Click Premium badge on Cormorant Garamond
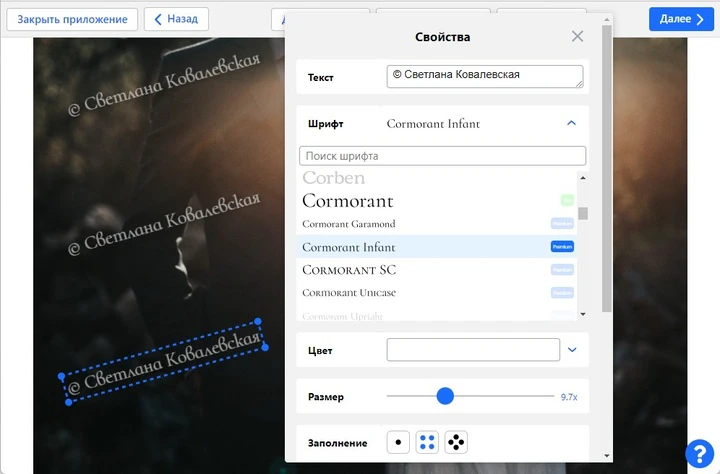 click(x=562, y=224)
